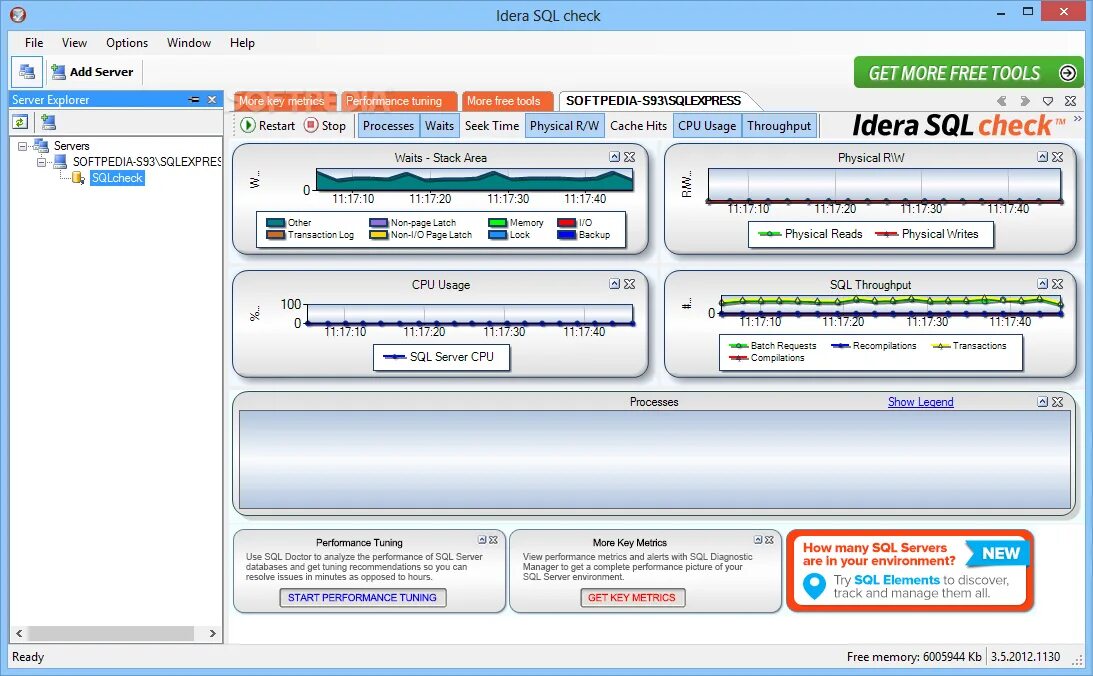Click the Idera app icon in title bar

[18, 14]
